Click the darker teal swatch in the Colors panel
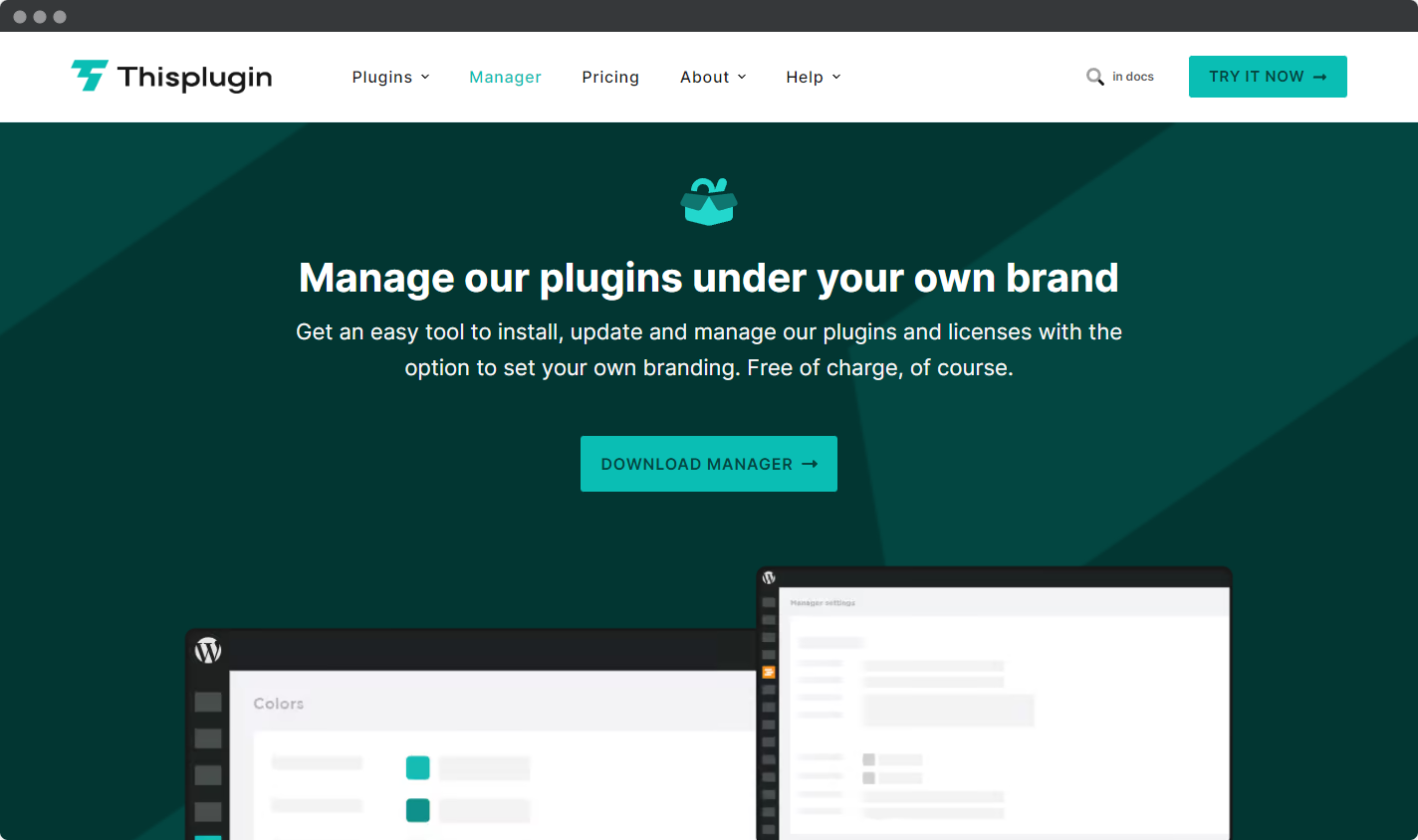The width and height of the screenshot is (1418, 840). tap(417, 810)
